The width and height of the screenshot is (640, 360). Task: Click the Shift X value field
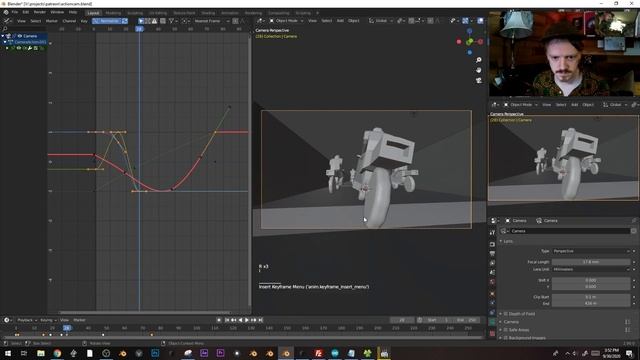point(591,280)
